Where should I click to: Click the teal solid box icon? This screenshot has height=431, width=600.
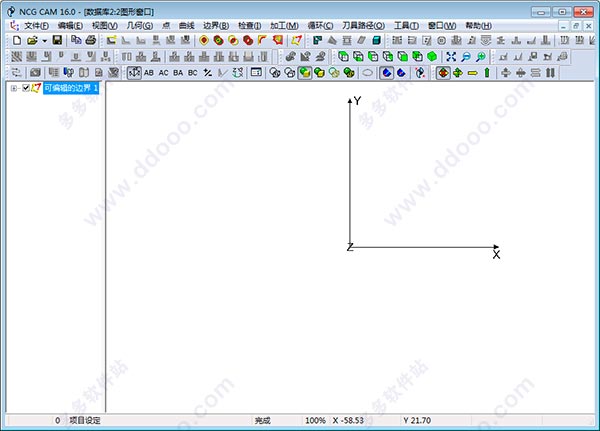(x=377, y=40)
